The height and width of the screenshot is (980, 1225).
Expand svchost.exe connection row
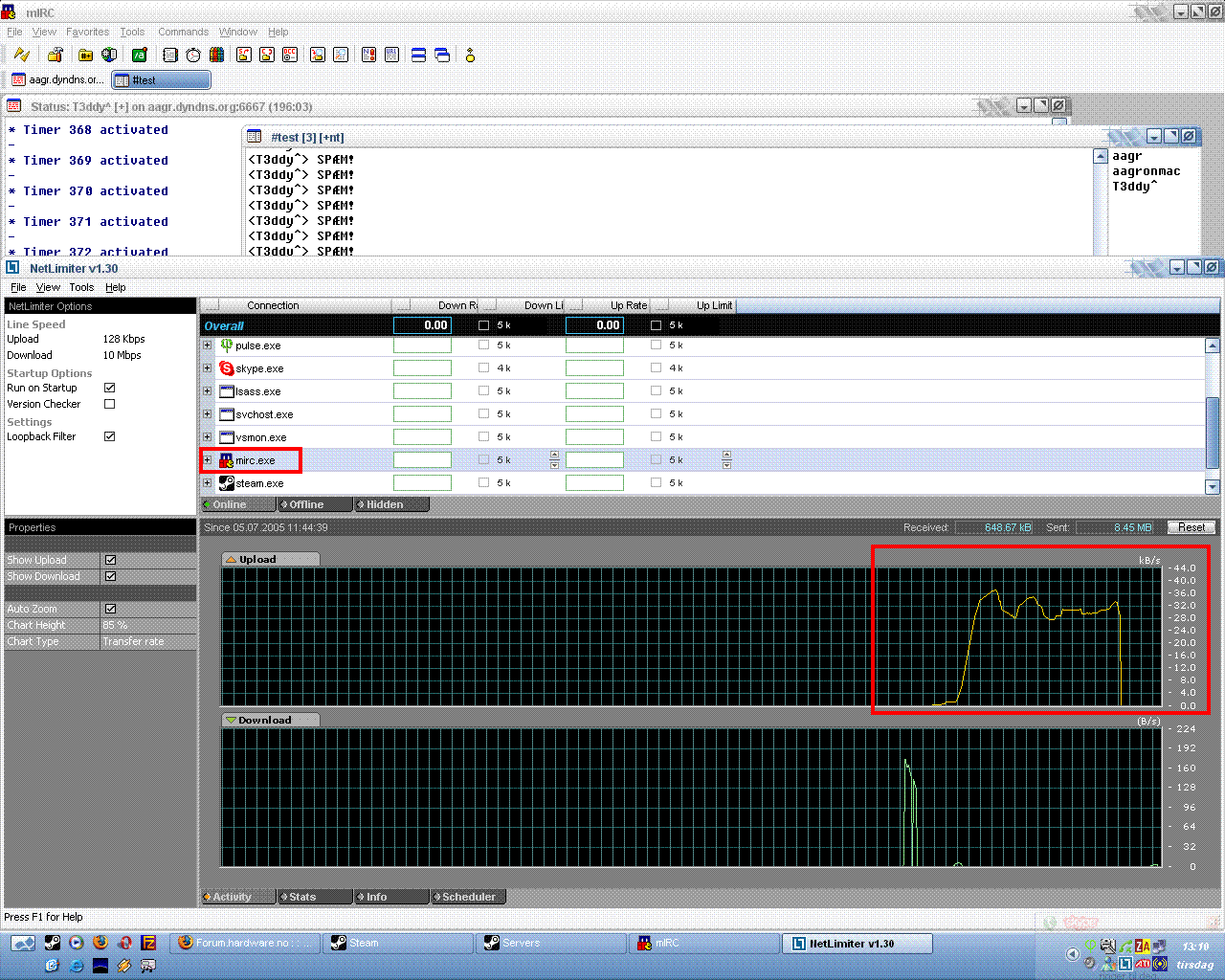207,413
